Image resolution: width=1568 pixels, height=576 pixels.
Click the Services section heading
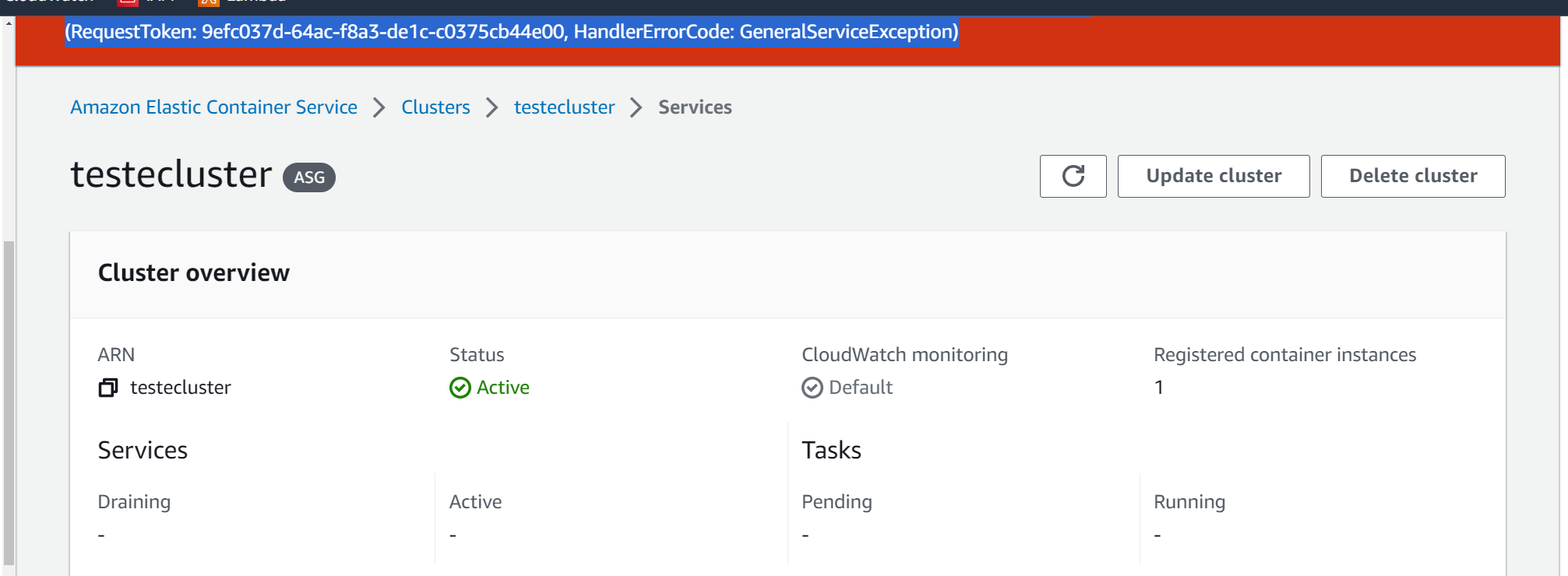tap(143, 450)
